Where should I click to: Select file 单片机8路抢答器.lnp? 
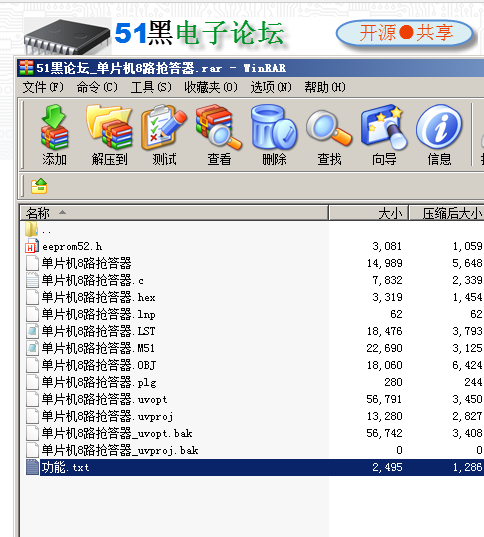tap(98, 314)
